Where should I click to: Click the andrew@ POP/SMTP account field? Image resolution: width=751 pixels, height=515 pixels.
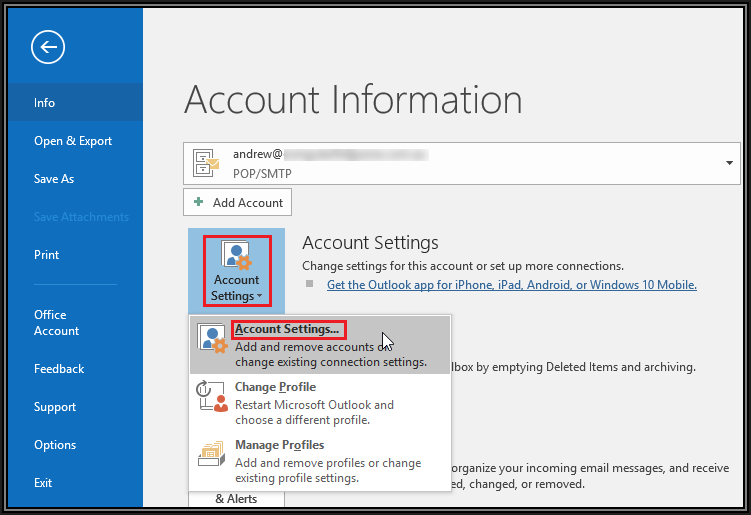pyautogui.click(x=462, y=163)
